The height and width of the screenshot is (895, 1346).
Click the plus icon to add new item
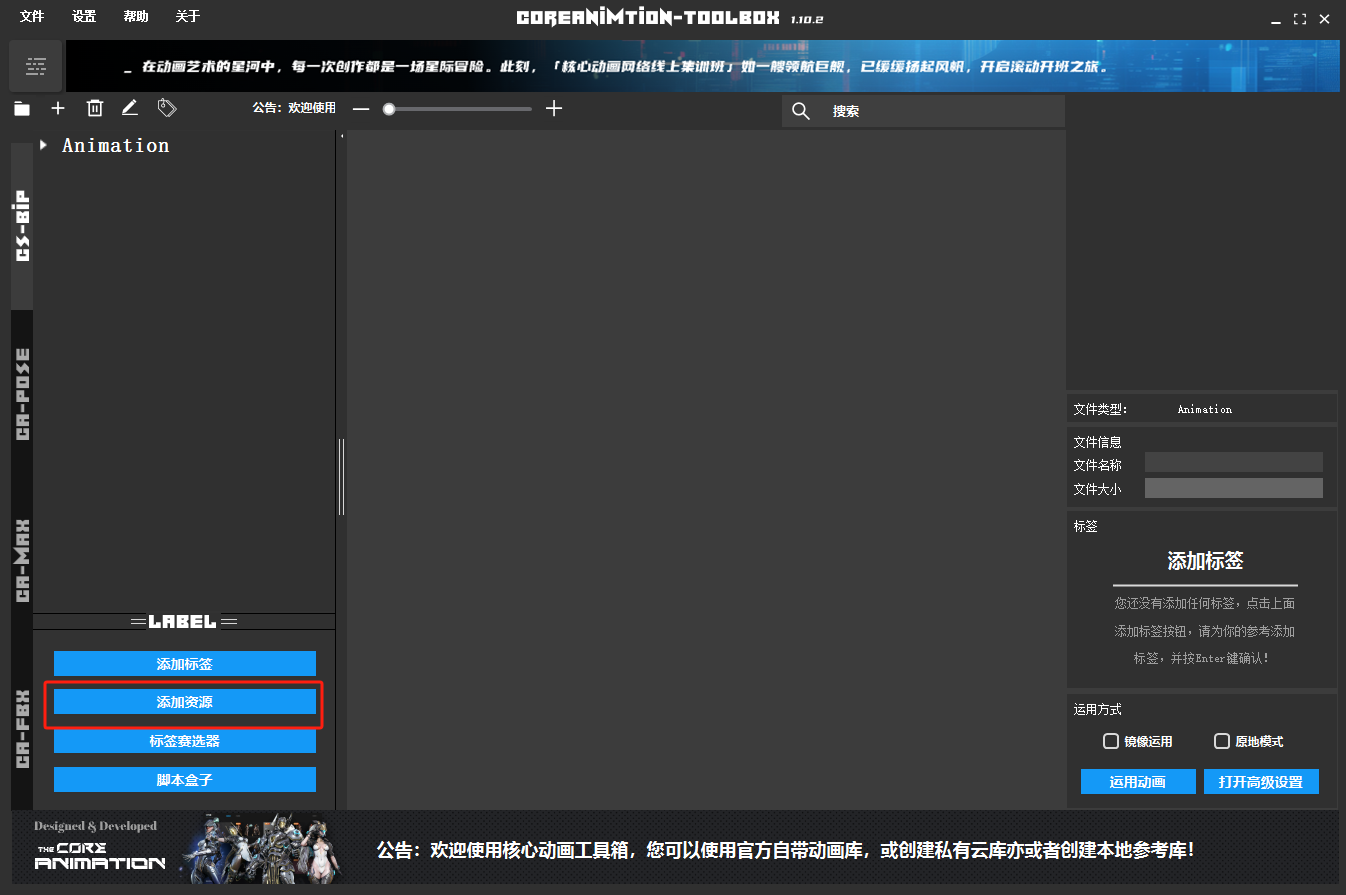[58, 109]
